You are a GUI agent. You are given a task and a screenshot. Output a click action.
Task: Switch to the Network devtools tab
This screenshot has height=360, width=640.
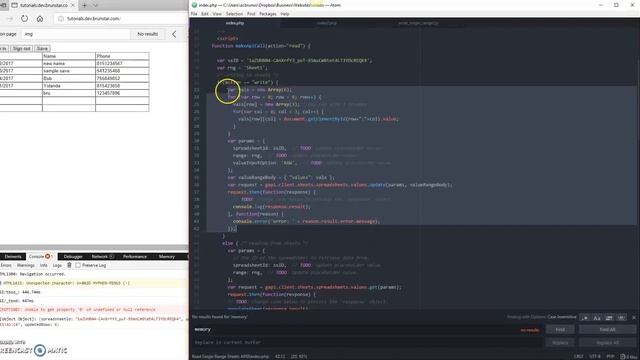click(x=102, y=256)
